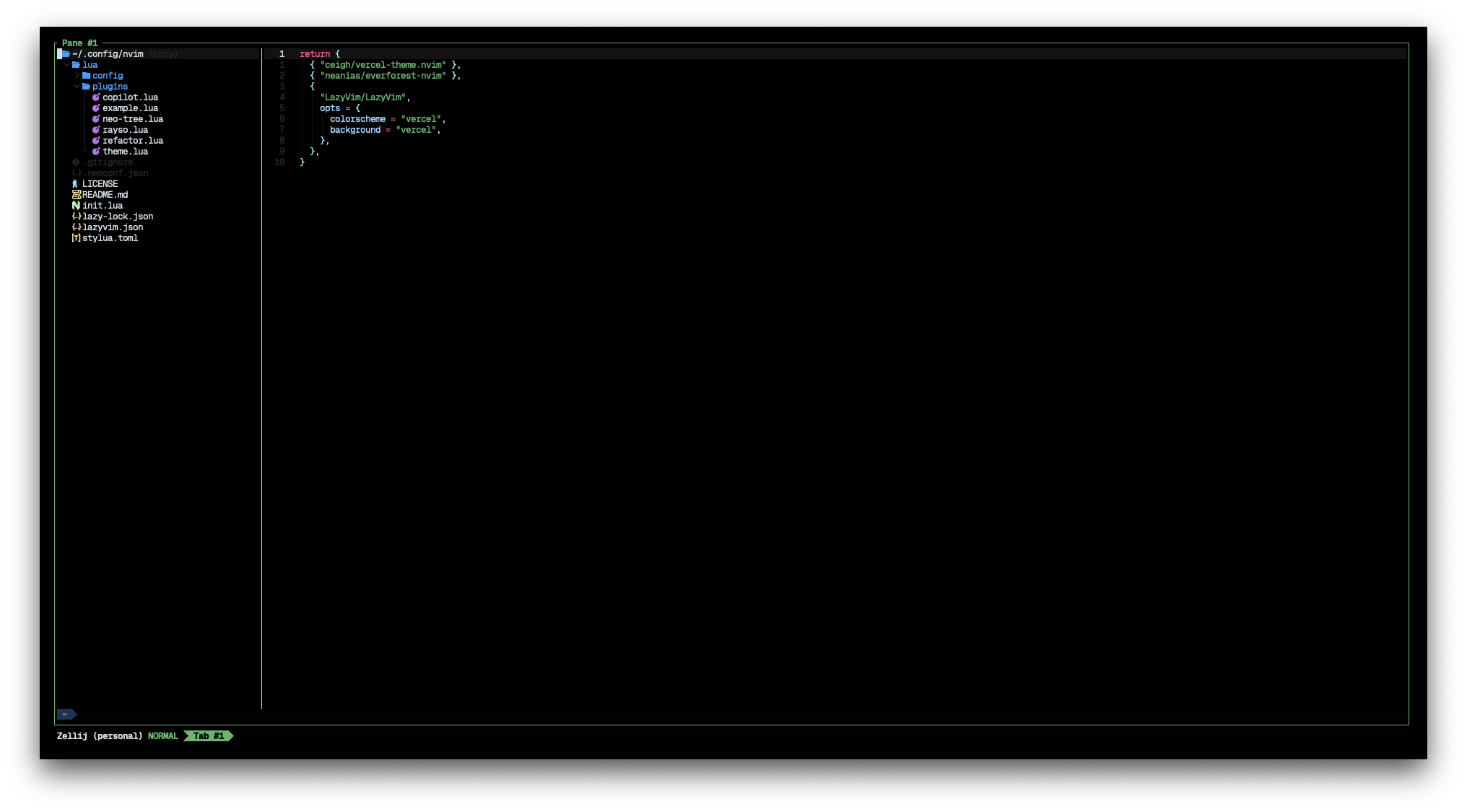Click relative line number 10 in the gutter
Viewport: 1467px width, 812px height.
(x=279, y=162)
